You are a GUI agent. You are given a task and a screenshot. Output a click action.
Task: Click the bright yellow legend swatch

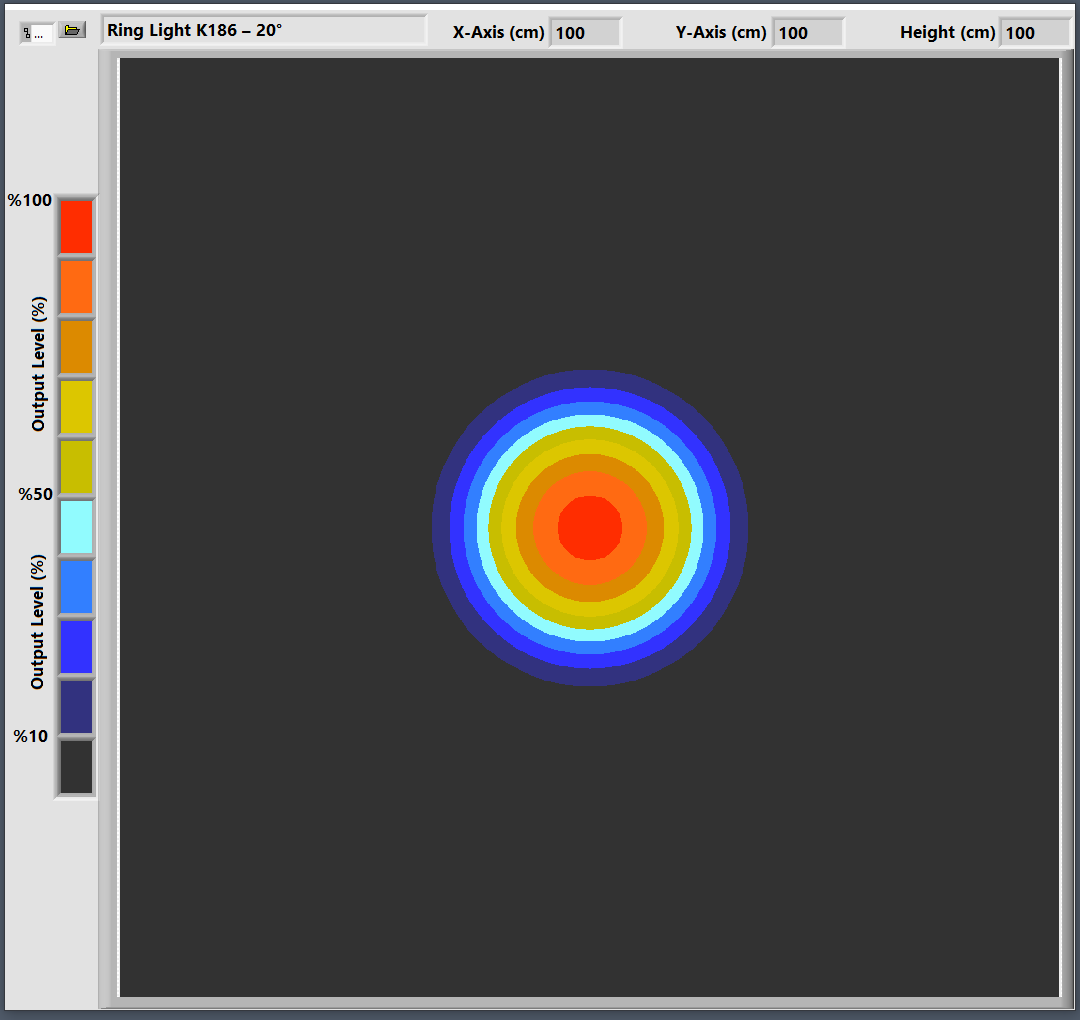pyautogui.click(x=76, y=407)
